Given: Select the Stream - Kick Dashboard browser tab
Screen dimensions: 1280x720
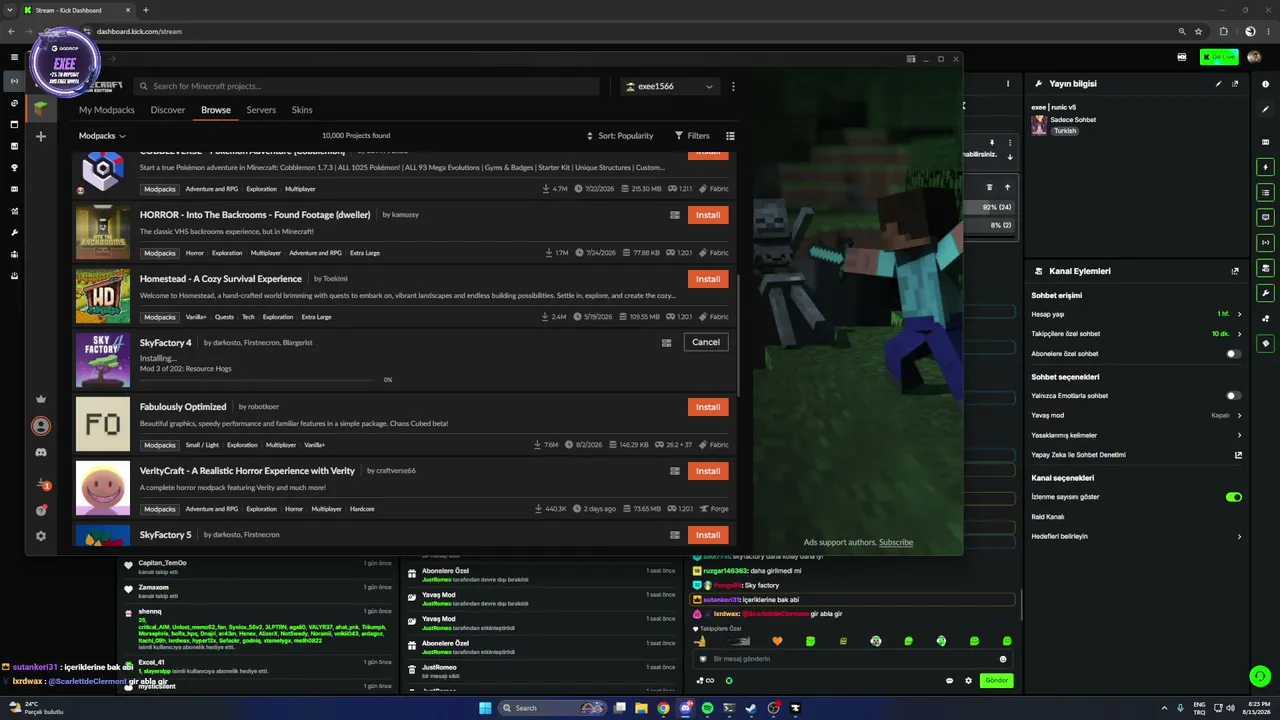Looking at the screenshot, I should 80,10.
